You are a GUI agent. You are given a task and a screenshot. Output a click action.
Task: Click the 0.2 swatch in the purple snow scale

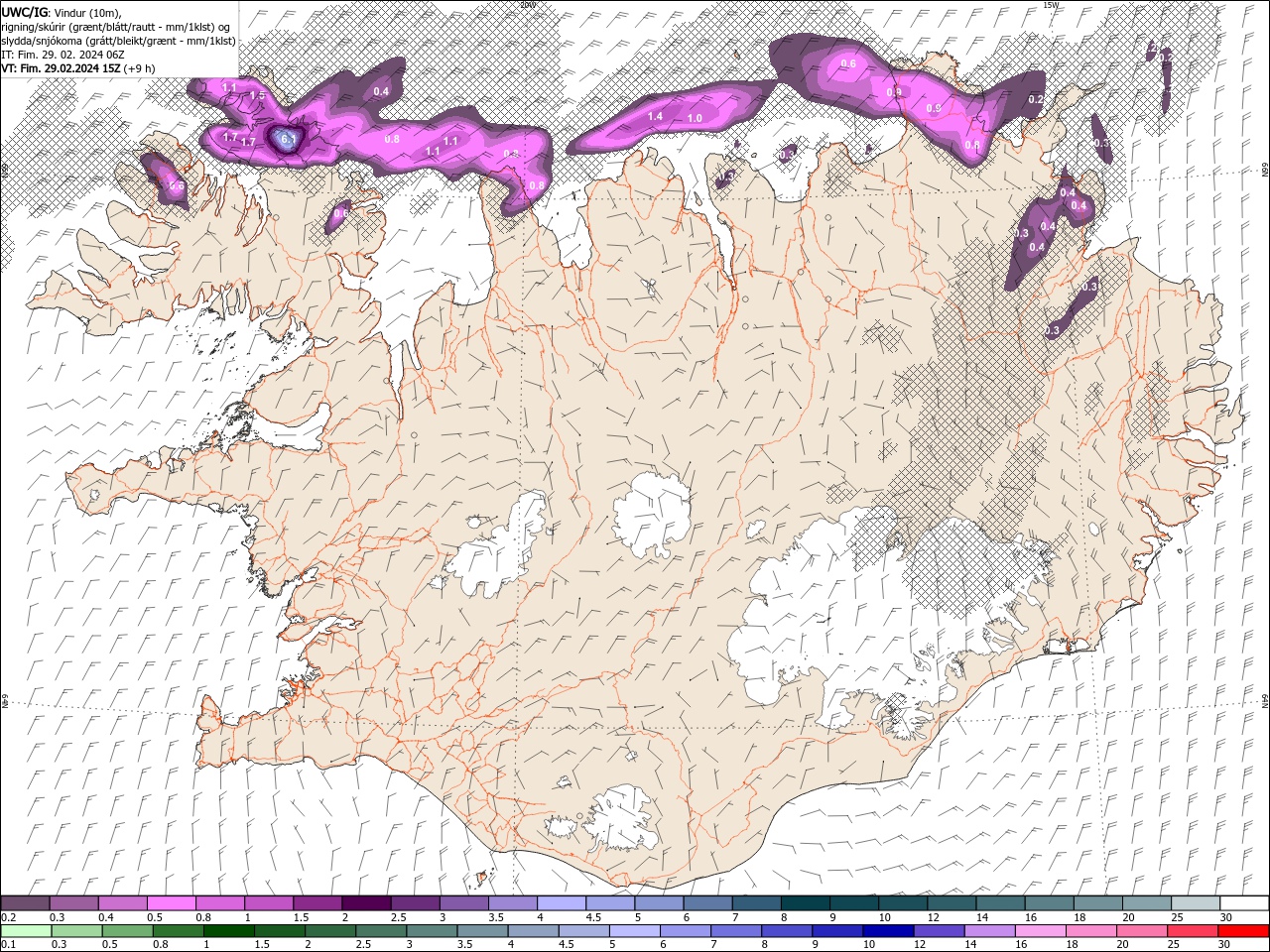pyautogui.click(x=25, y=903)
